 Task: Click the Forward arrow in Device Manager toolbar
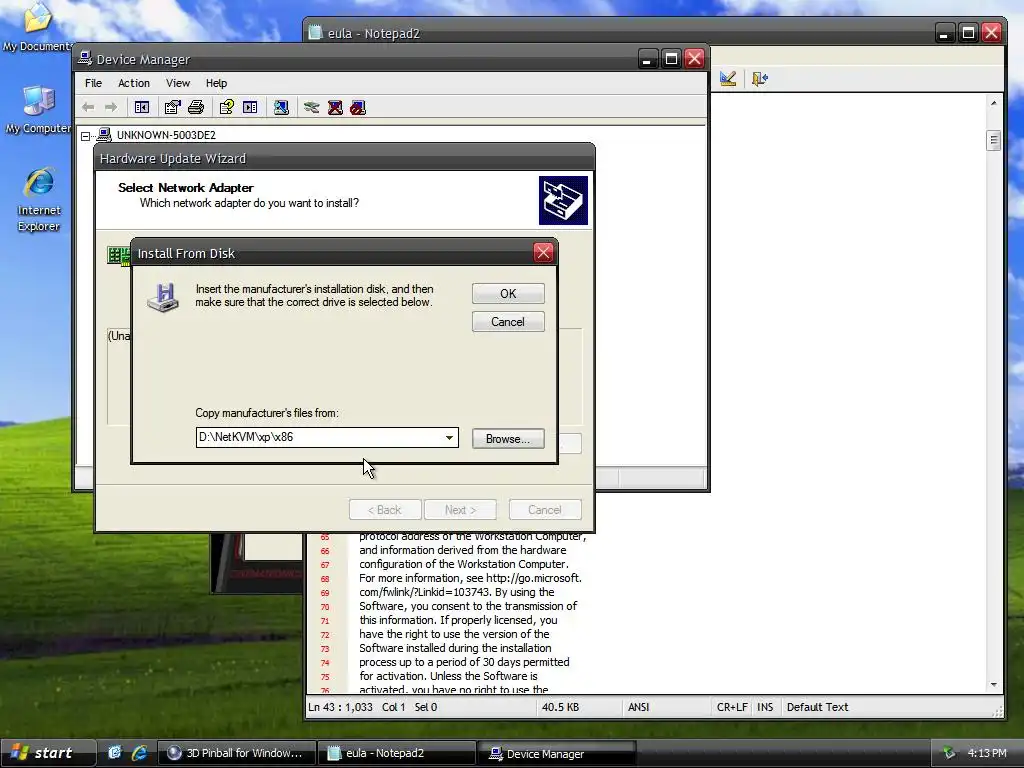[x=111, y=107]
